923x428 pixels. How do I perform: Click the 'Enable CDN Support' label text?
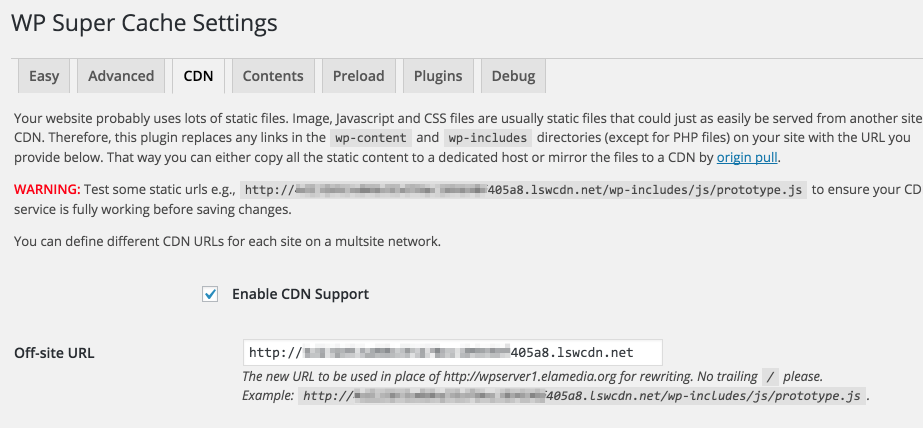[x=300, y=294]
